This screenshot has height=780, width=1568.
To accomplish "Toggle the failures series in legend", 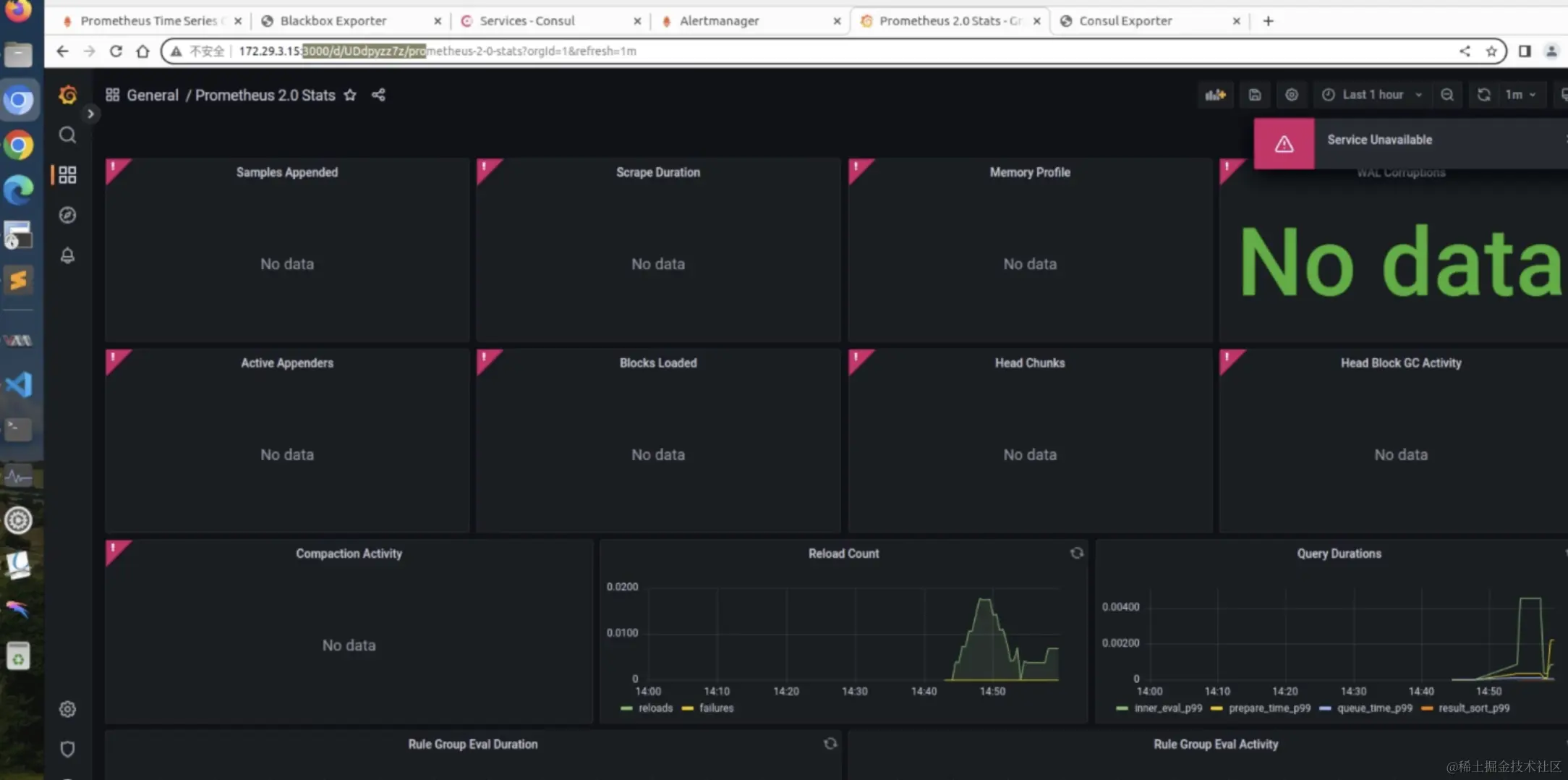I will [x=708, y=708].
